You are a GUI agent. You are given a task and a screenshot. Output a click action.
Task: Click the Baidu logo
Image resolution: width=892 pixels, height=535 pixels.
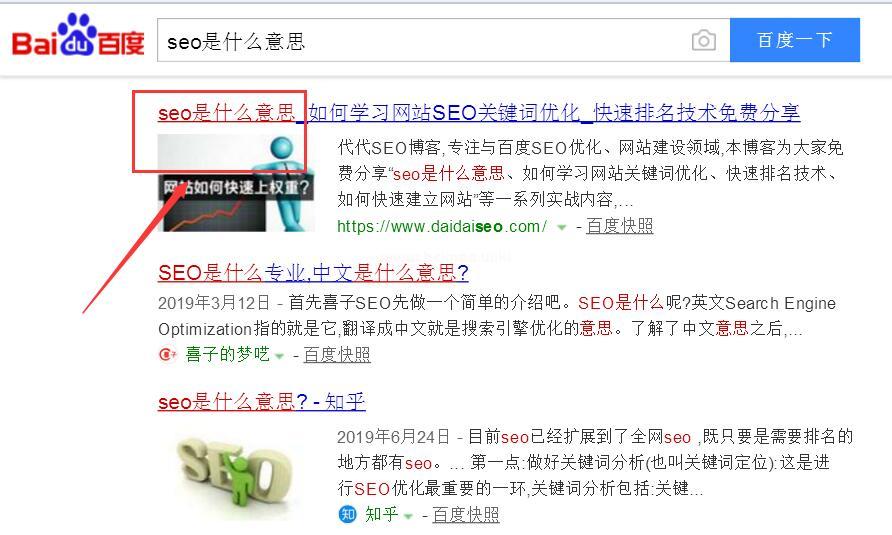click(78, 35)
